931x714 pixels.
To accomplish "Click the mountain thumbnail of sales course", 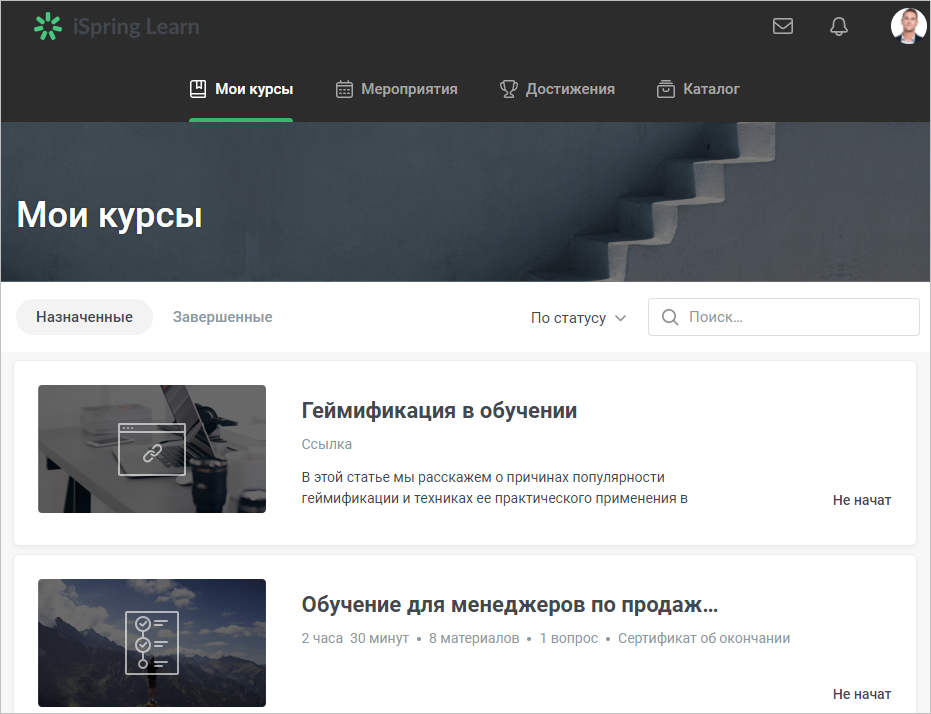I will click(152, 643).
